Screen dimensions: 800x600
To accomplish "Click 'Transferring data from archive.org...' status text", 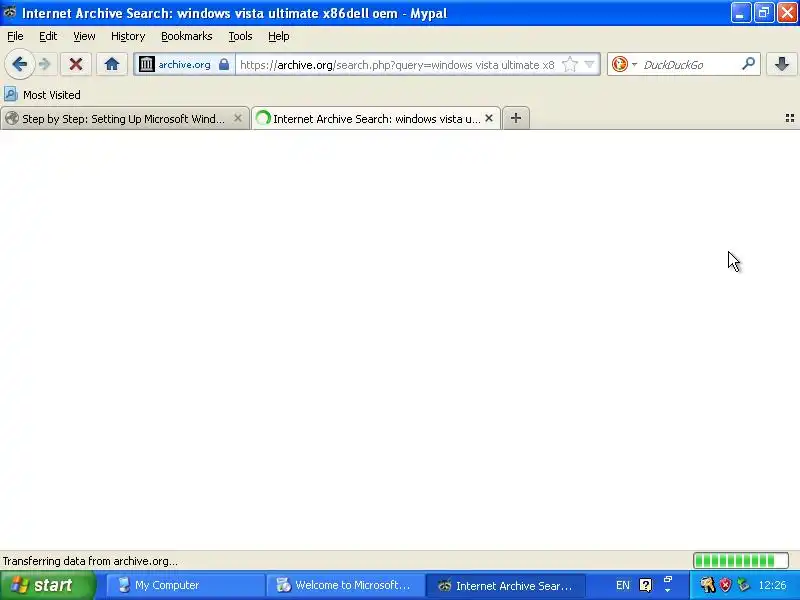I will (x=90, y=561).
